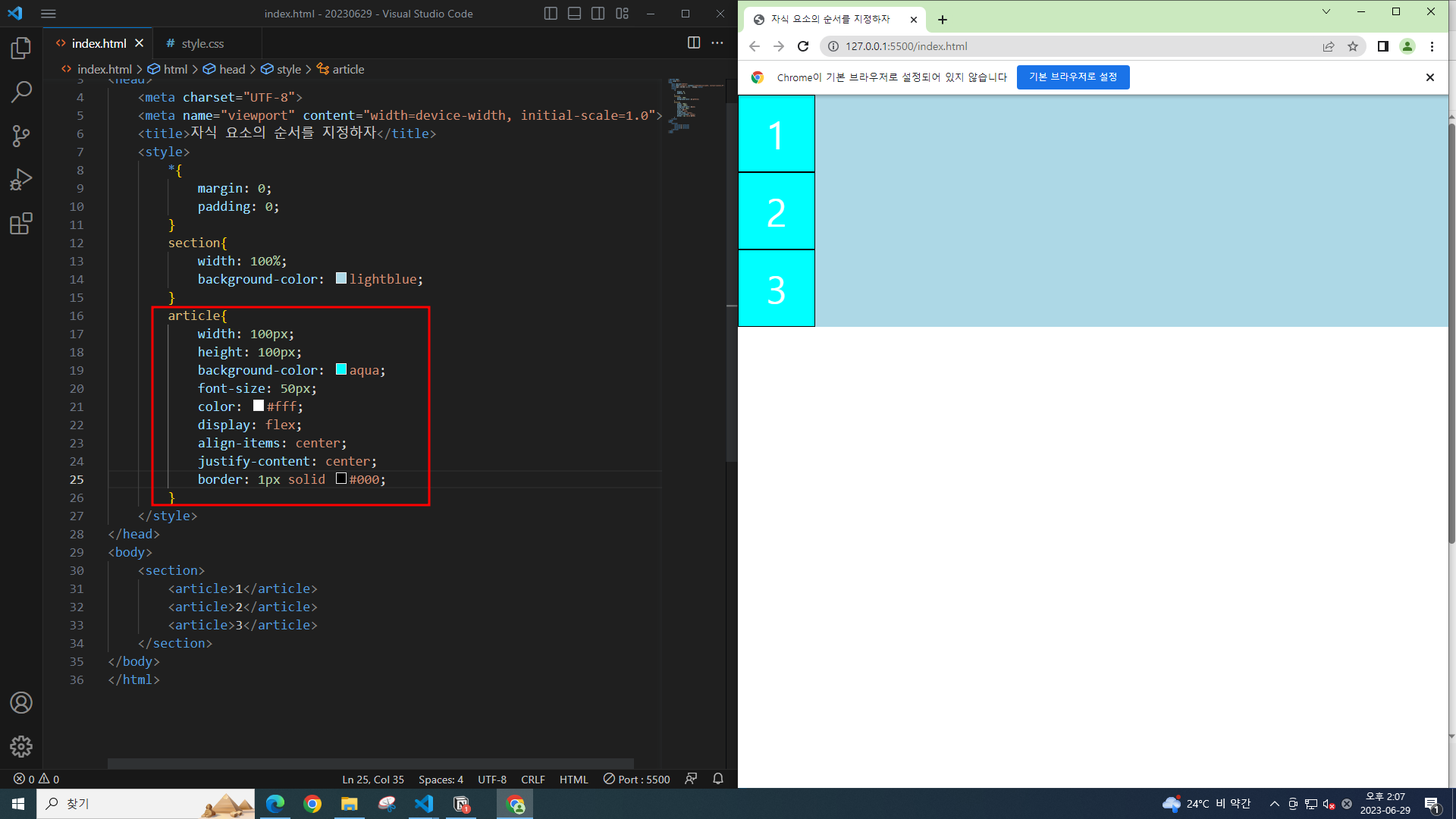Expand the HTML language mode selector

click(573, 780)
